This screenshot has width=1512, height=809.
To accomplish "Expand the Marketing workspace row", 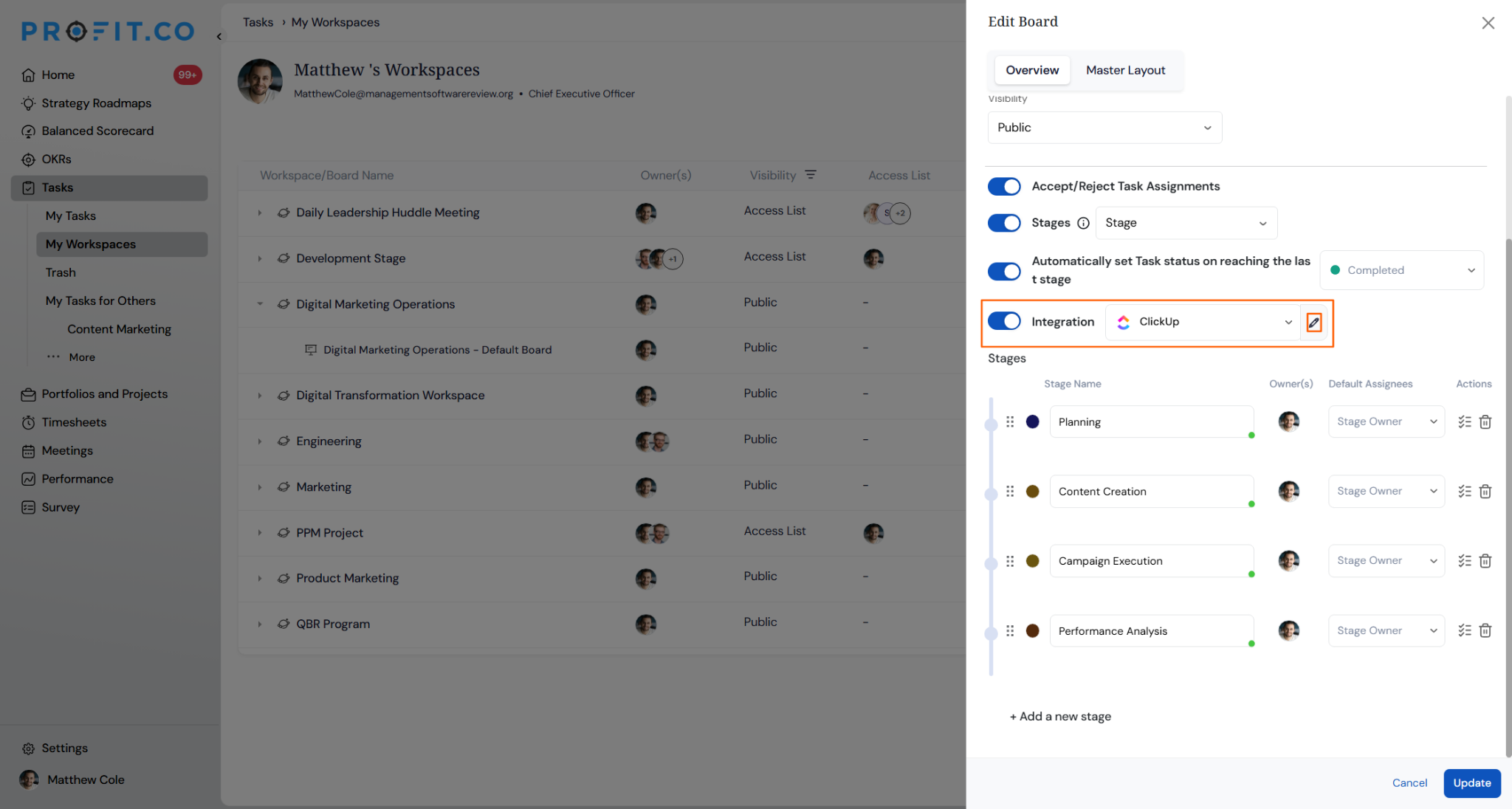I will (x=259, y=487).
